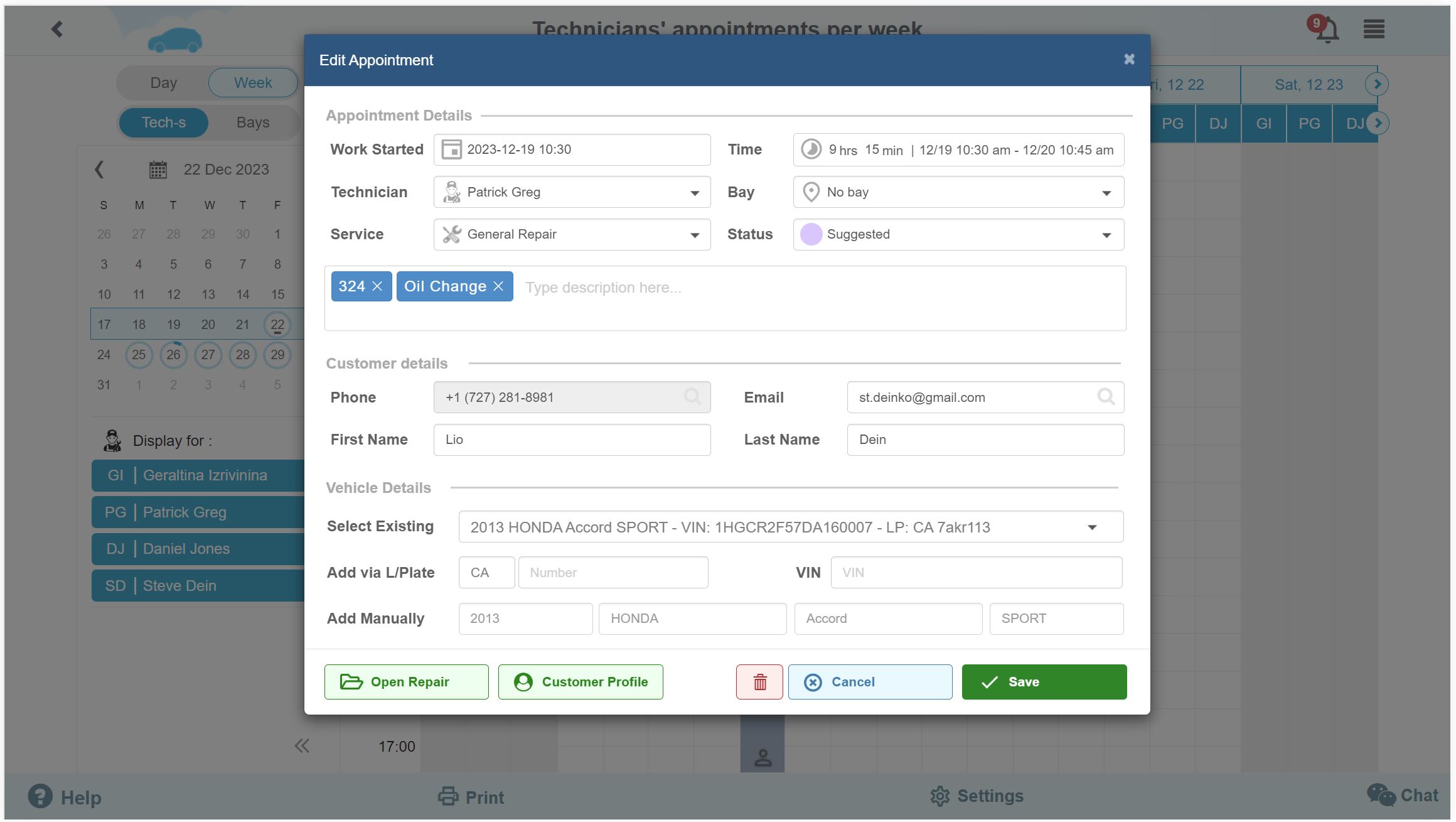Remove the Oil Change tag

coord(499,286)
